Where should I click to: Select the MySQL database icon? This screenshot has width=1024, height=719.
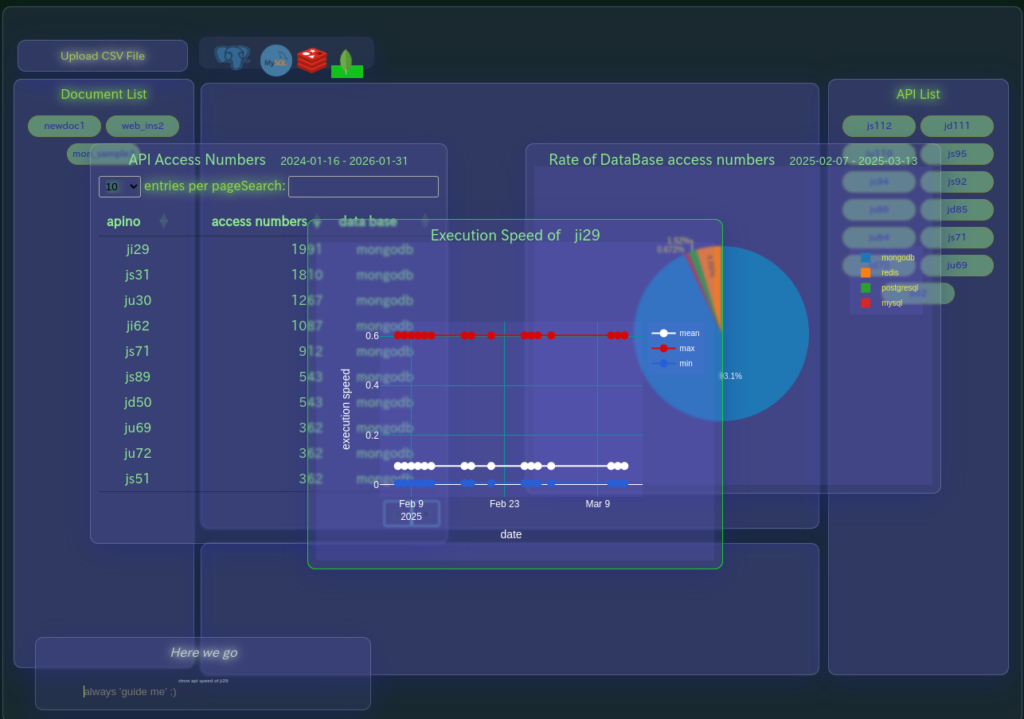[276, 60]
